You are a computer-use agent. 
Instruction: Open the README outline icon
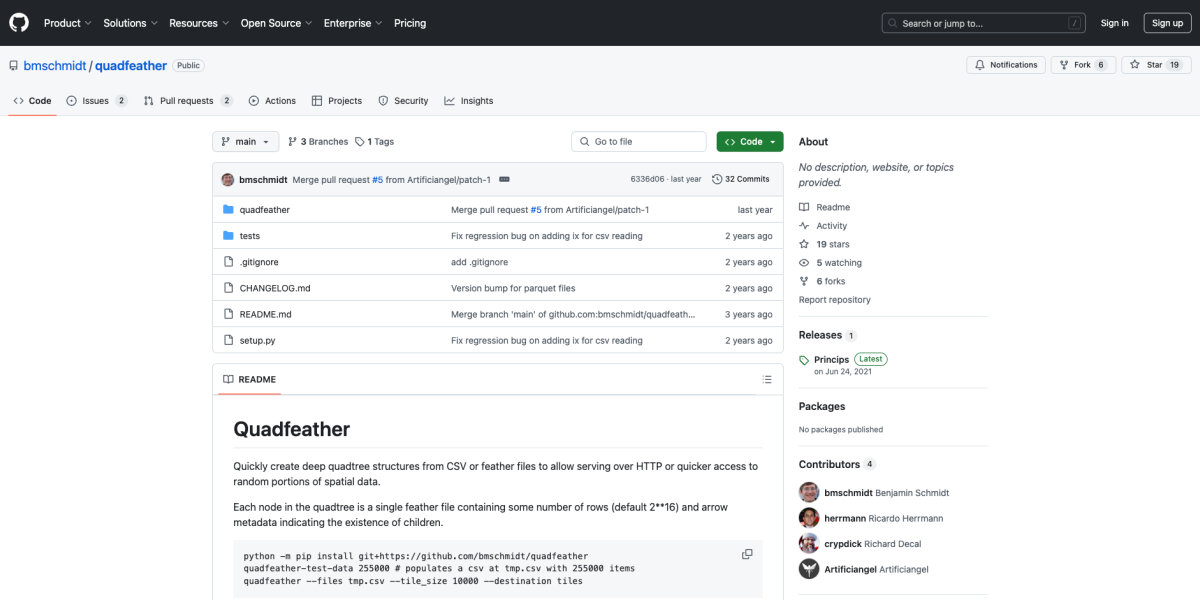[x=767, y=380]
